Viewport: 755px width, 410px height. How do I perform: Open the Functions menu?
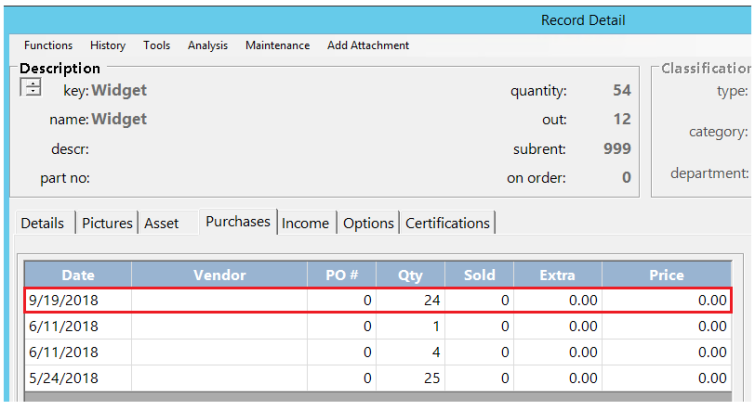(x=48, y=45)
